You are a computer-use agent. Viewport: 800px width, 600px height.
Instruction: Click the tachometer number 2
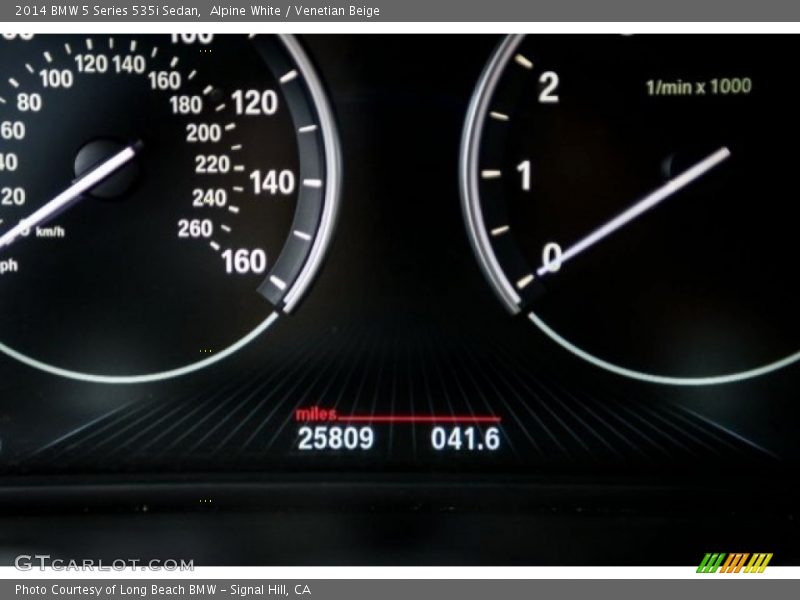pos(548,87)
